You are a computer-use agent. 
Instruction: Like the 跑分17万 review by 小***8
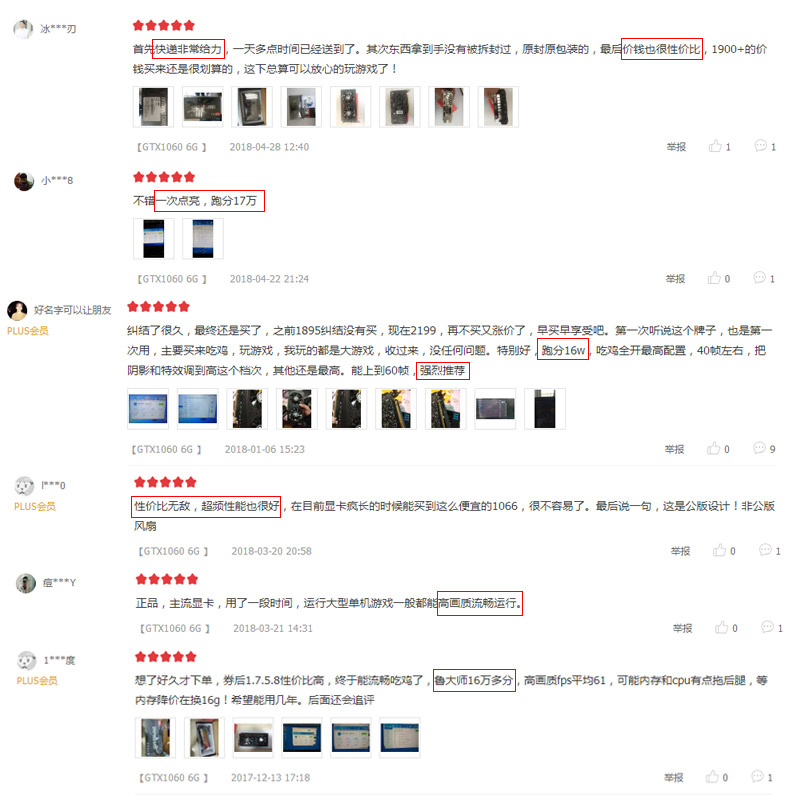[x=714, y=278]
